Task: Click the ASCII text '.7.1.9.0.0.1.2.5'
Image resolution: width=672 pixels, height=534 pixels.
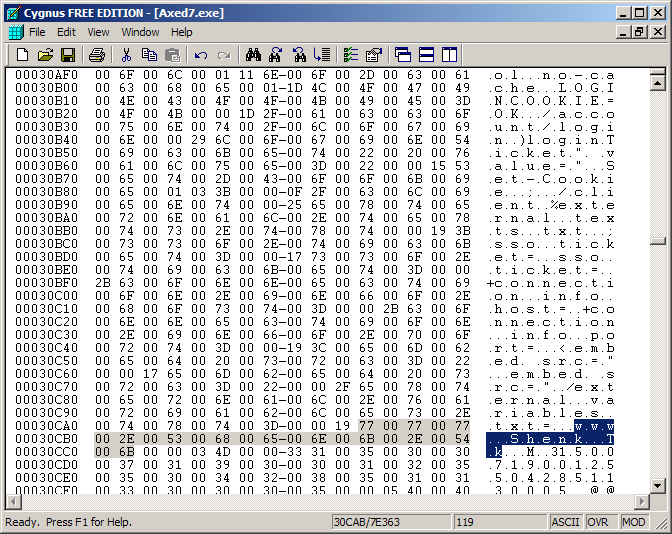Action: click(551, 465)
